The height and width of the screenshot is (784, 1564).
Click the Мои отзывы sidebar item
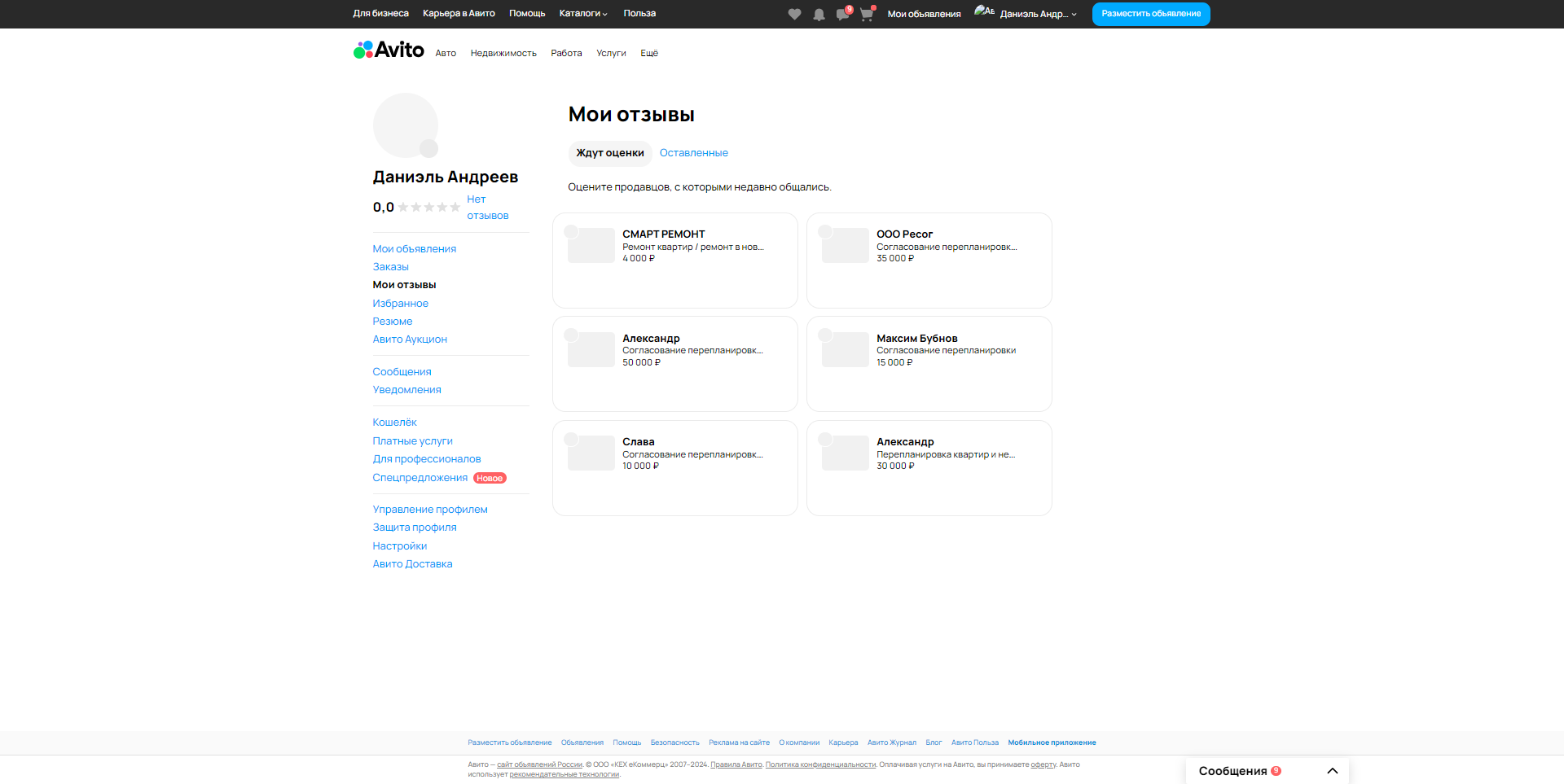404,285
